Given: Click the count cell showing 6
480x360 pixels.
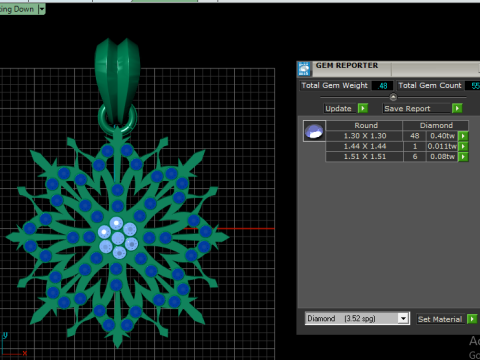Looking at the screenshot, I should click(415, 157).
